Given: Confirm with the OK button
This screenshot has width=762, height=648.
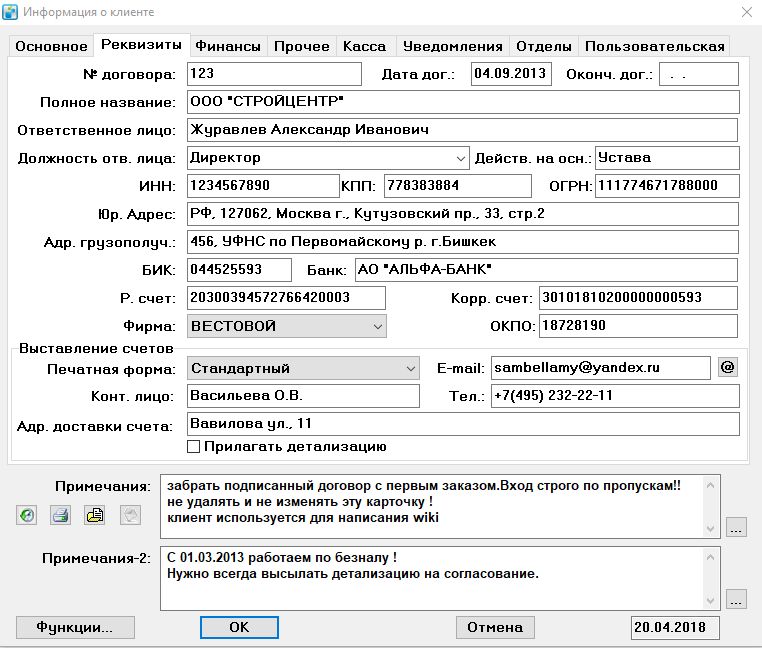Looking at the screenshot, I should click(x=239, y=627).
